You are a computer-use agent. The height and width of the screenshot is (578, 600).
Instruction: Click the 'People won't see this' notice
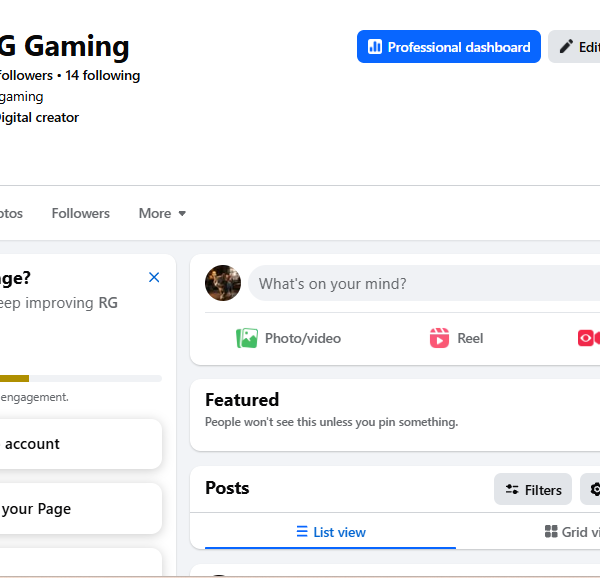tap(331, 422)
